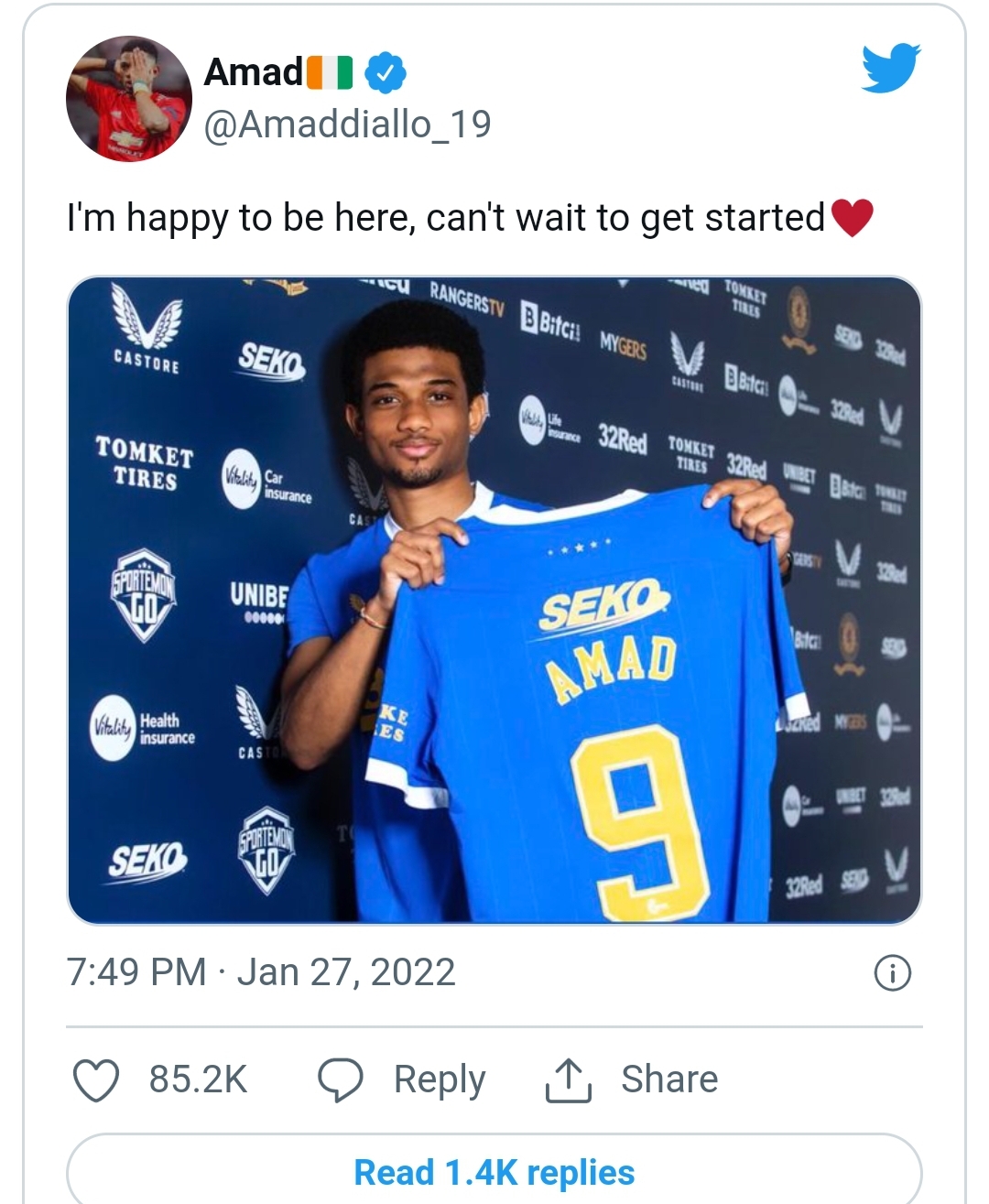The width and height of the screenshot is (989, 1204).
Task: Click the Twitter bird logo
Action: (x=890, y=68)
